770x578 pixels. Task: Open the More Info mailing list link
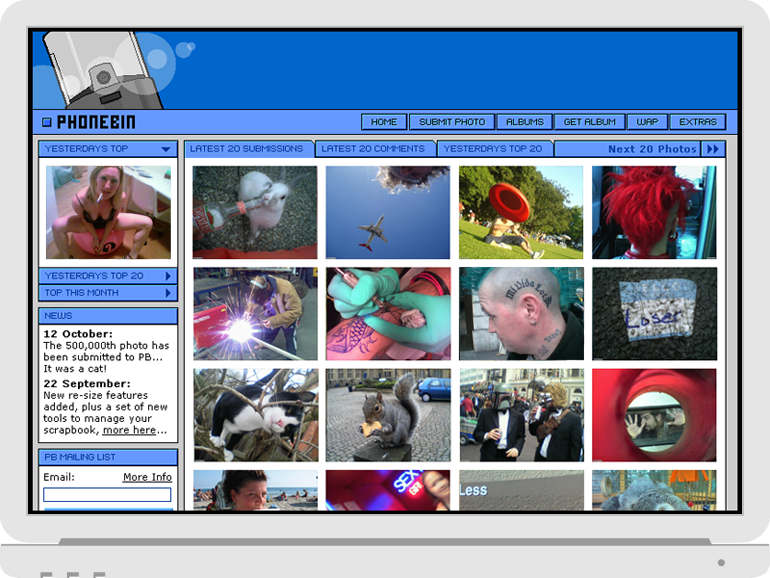tap(147, 477)
